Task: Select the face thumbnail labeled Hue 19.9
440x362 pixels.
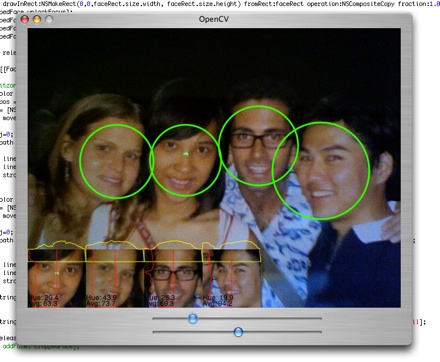Action: pos(232,278)
